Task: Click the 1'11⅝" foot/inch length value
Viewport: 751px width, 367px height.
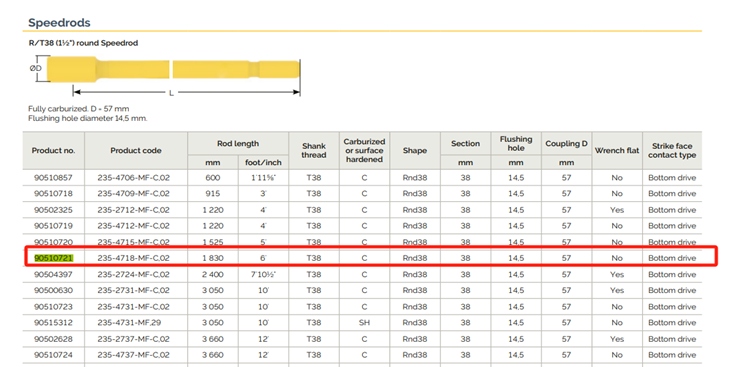Action: click(x=263, y=178)
